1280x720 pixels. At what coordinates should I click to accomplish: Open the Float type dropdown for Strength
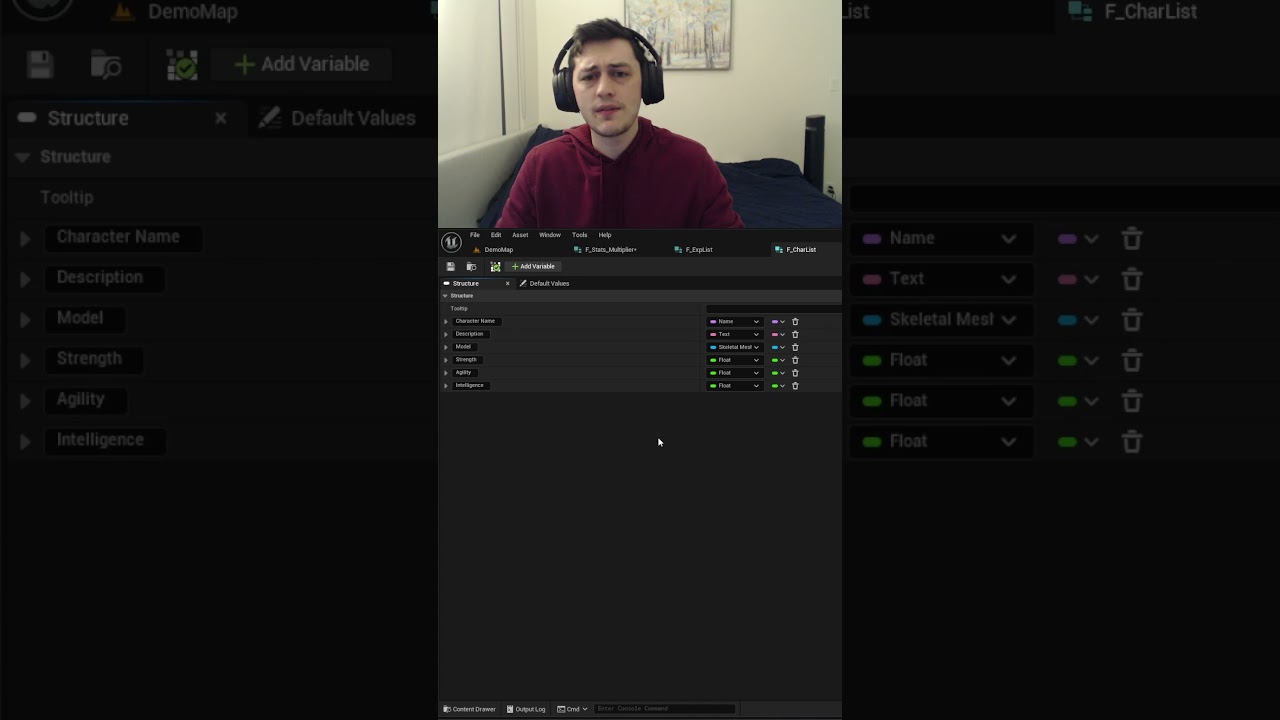tap(735, 360)
